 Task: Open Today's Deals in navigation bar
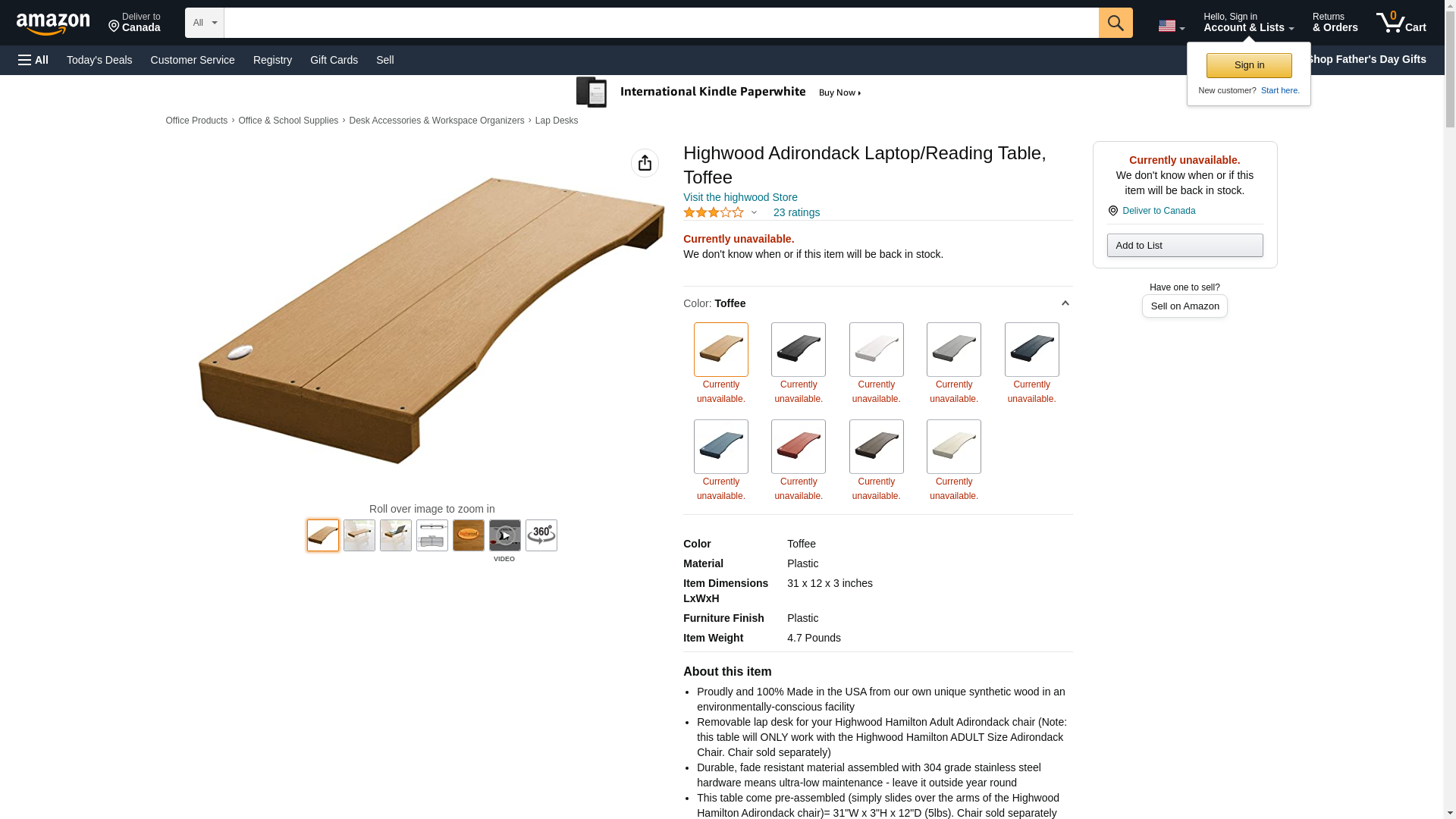point(99,60)
